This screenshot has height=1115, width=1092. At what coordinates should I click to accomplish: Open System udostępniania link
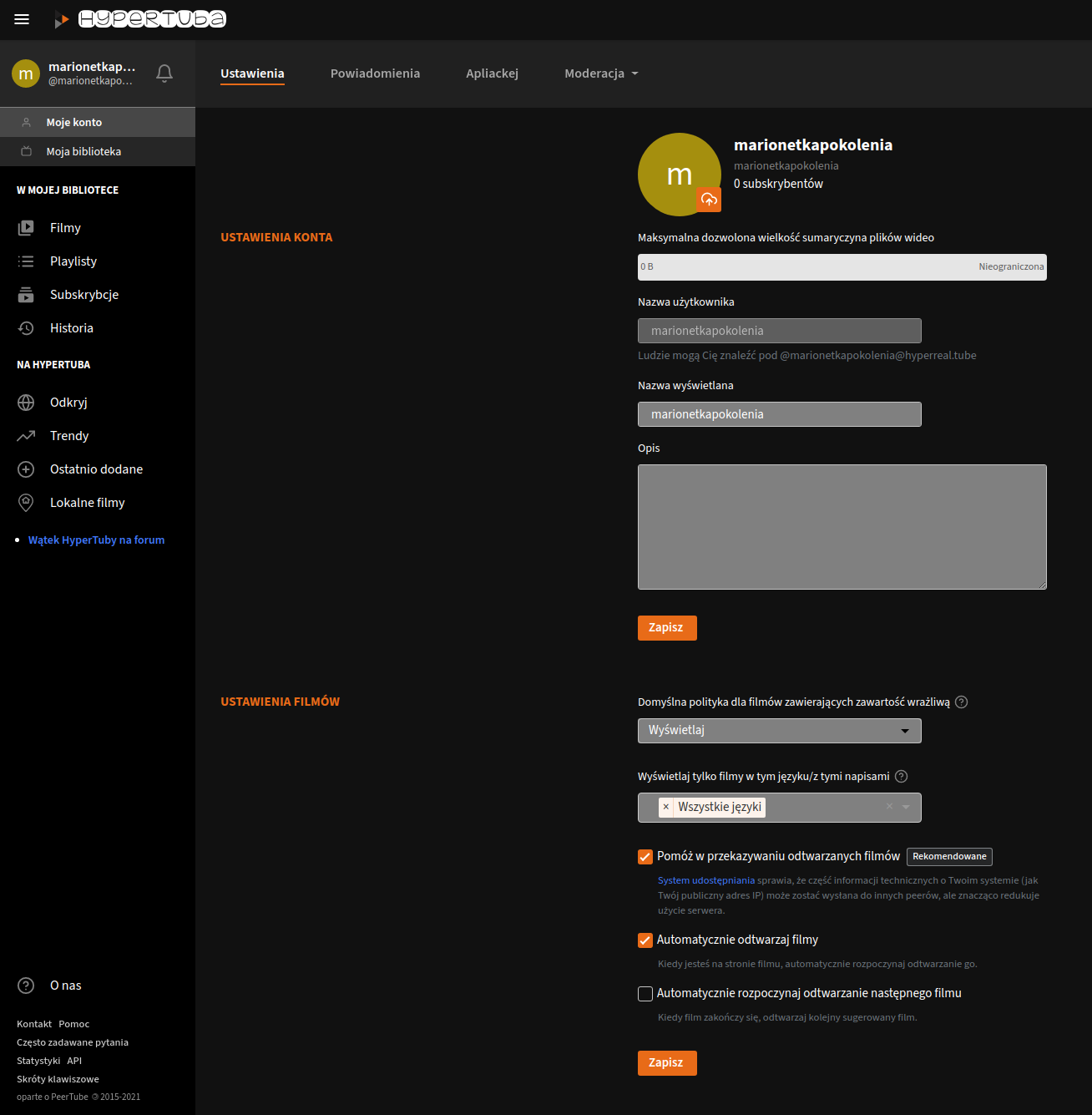click(706, 880)
